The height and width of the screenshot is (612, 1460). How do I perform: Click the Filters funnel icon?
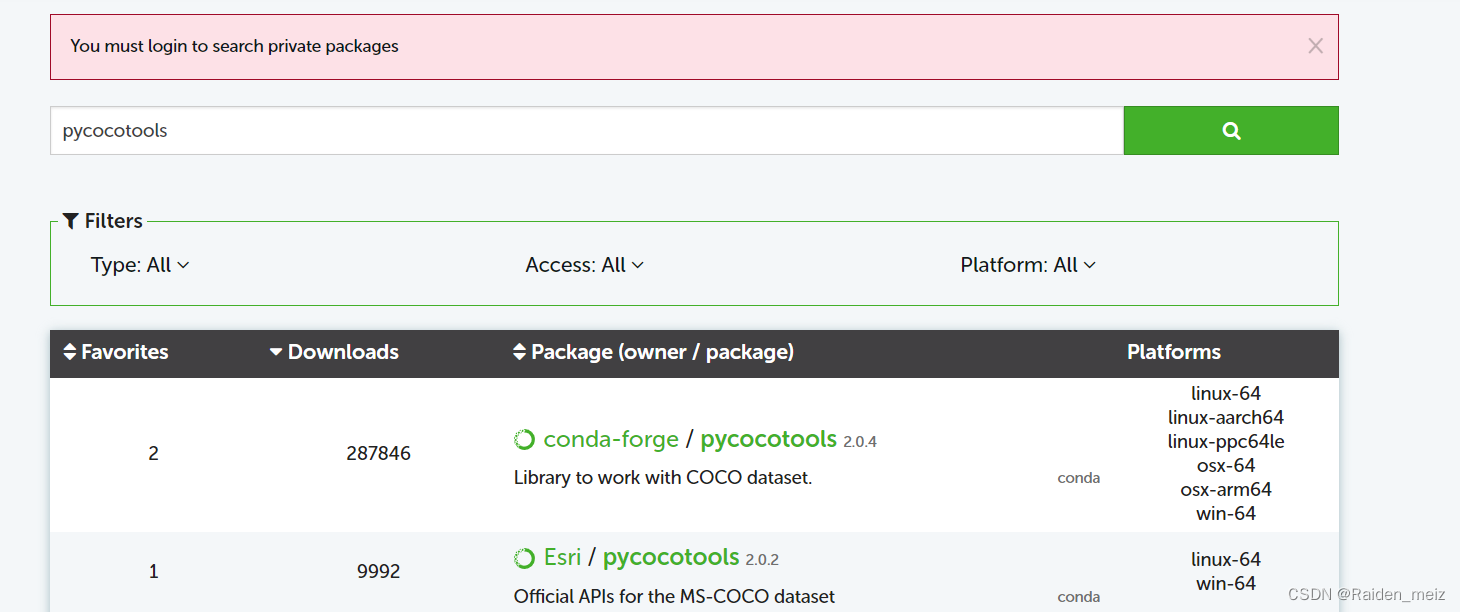tap(69, 220)
